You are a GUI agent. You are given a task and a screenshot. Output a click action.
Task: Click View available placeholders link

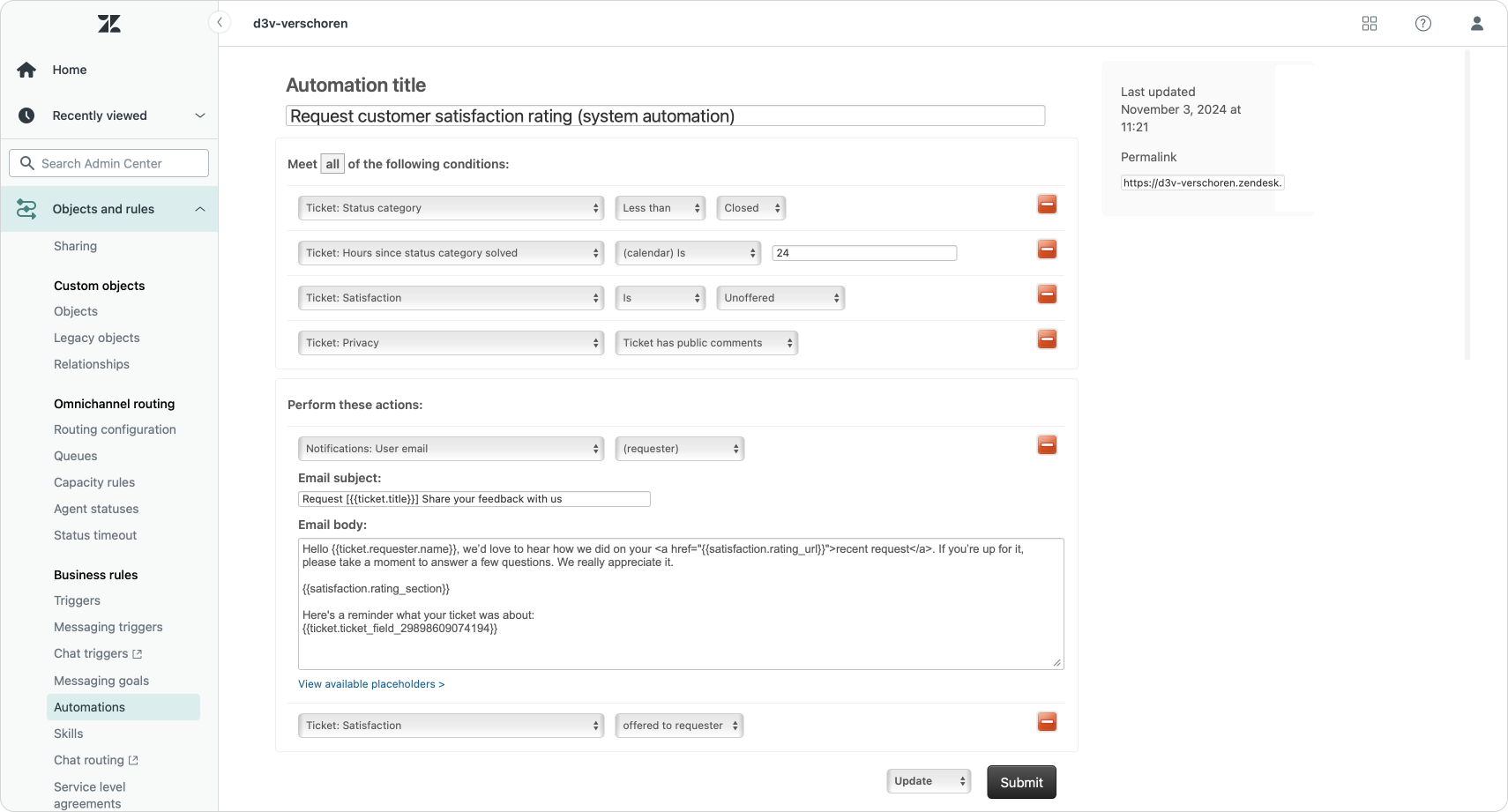[371, 684]
